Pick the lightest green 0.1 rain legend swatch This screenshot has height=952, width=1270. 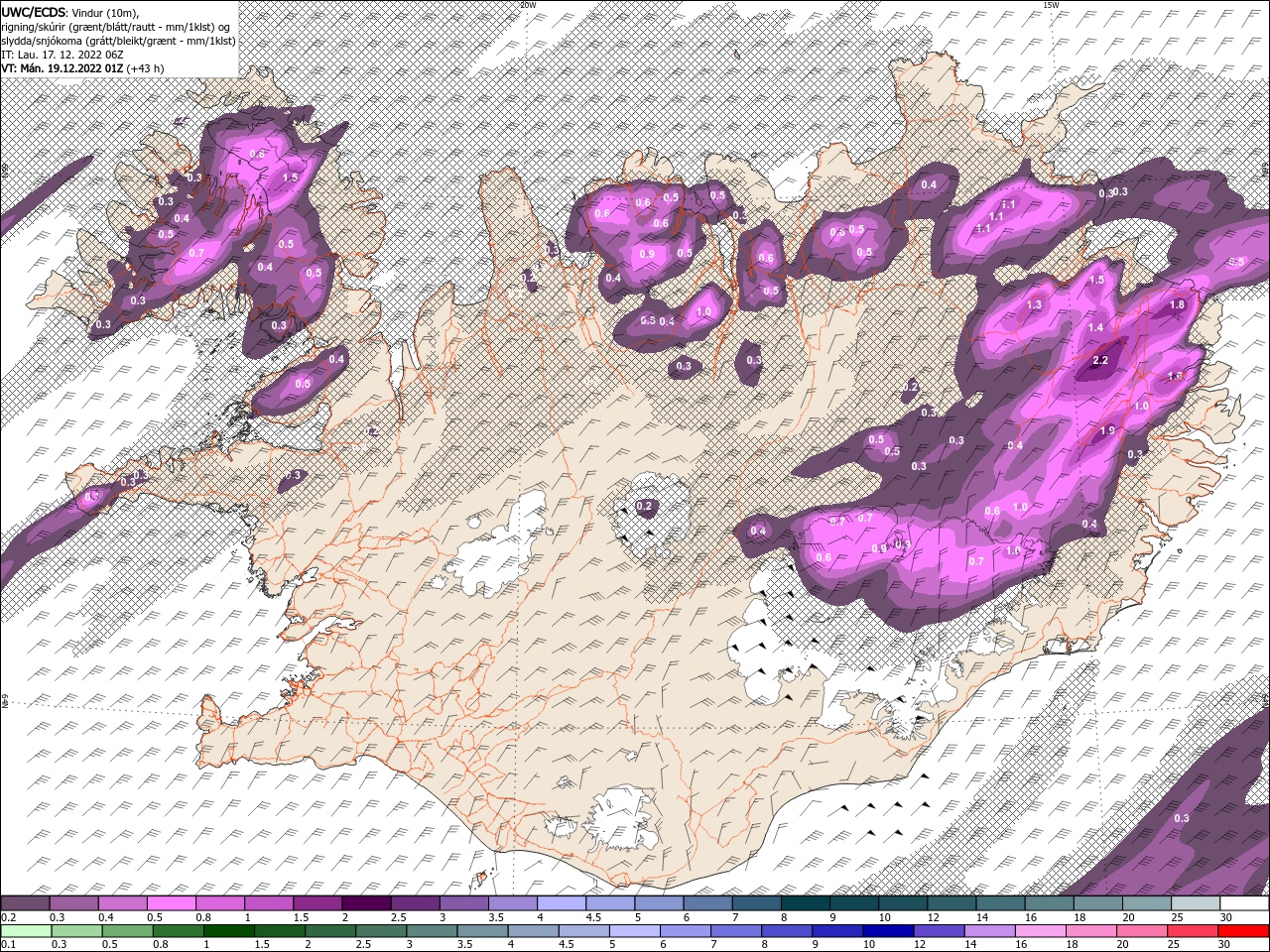(26, 931)
